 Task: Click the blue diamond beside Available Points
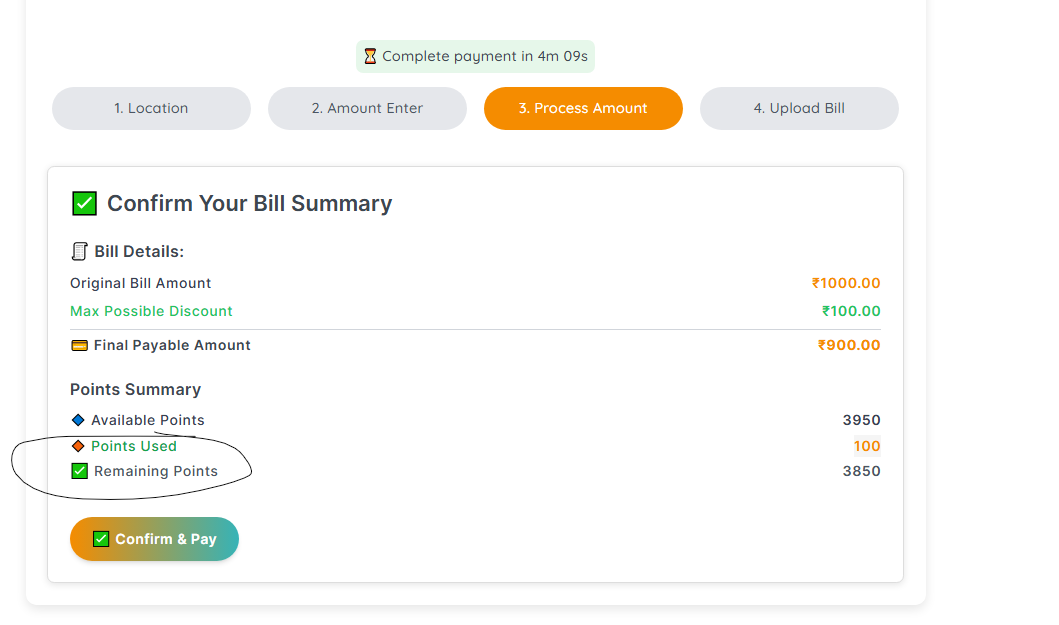[x=78, y=420]
